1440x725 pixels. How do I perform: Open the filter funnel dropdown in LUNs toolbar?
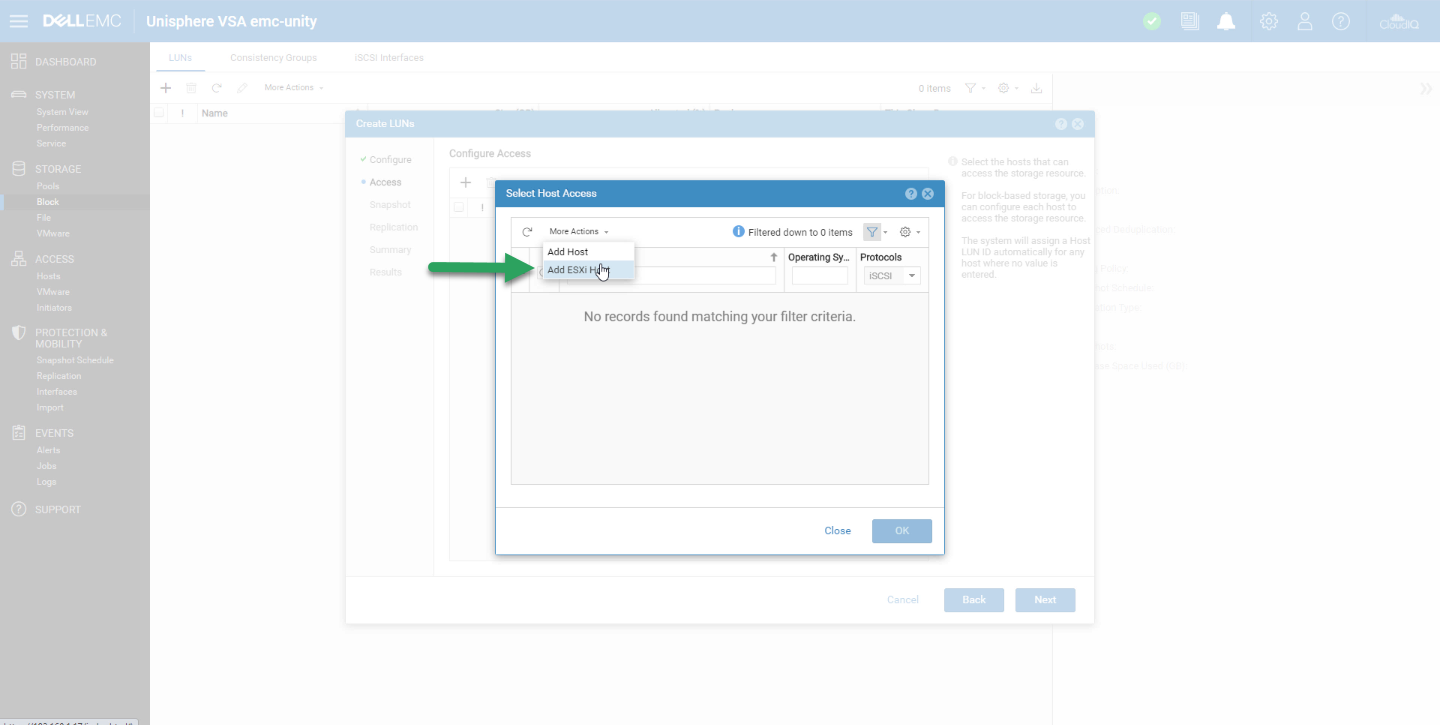[x=975, y=88]
